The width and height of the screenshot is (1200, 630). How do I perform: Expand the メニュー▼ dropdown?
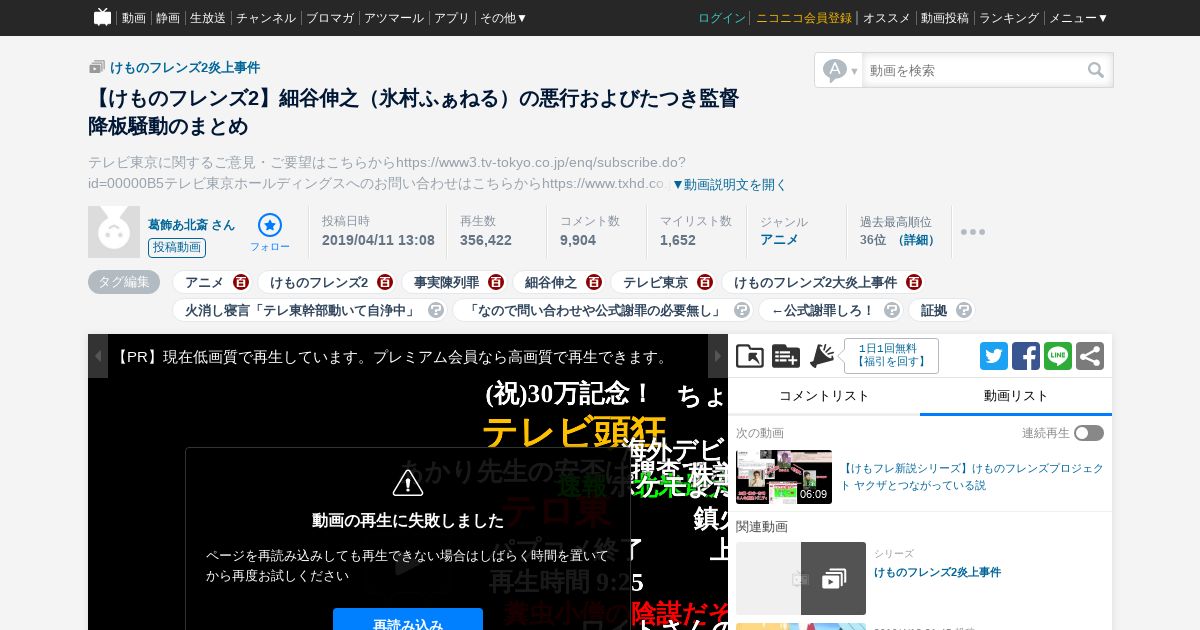point(1078,18)
